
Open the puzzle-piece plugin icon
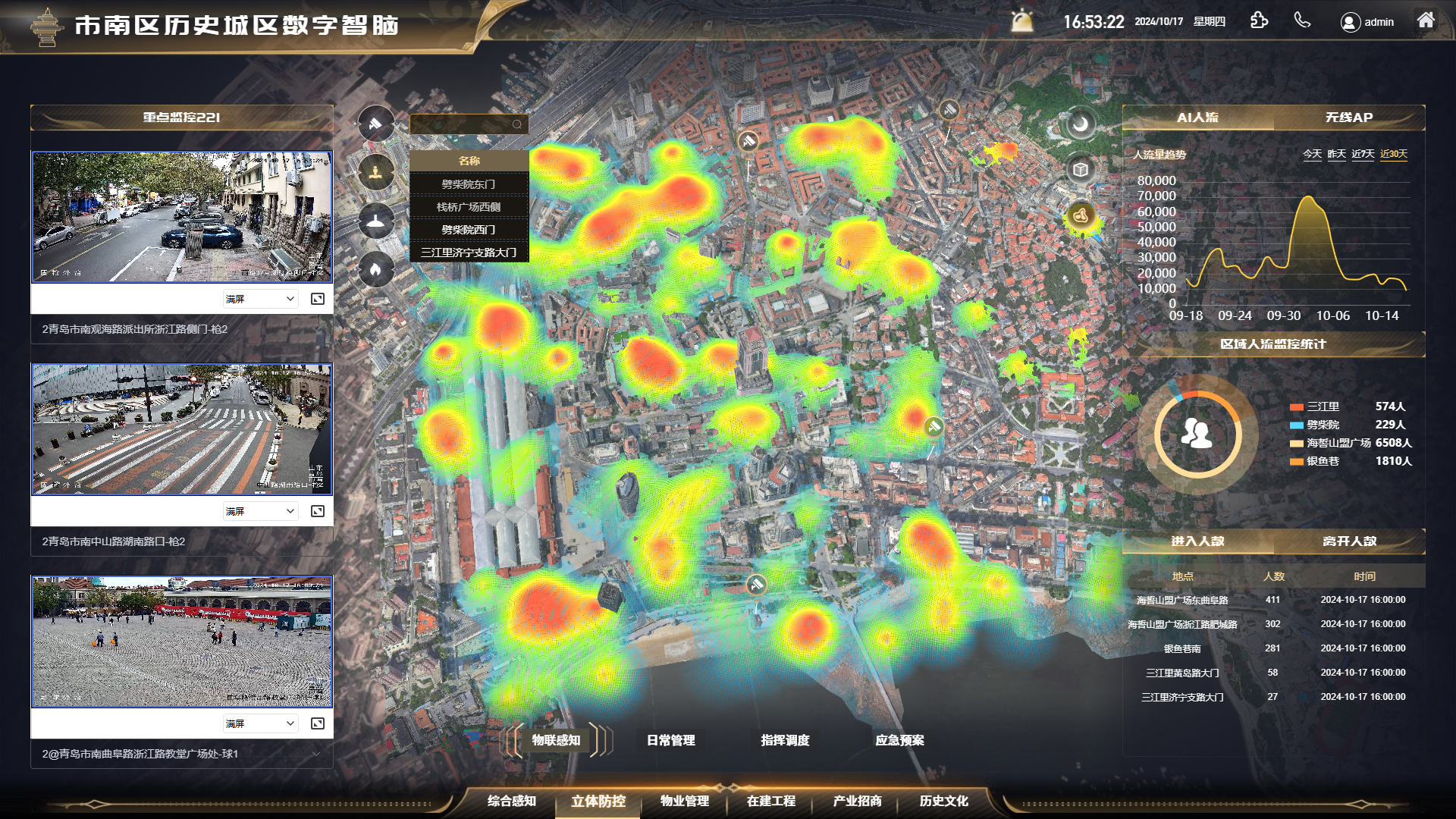[1259, 20]
